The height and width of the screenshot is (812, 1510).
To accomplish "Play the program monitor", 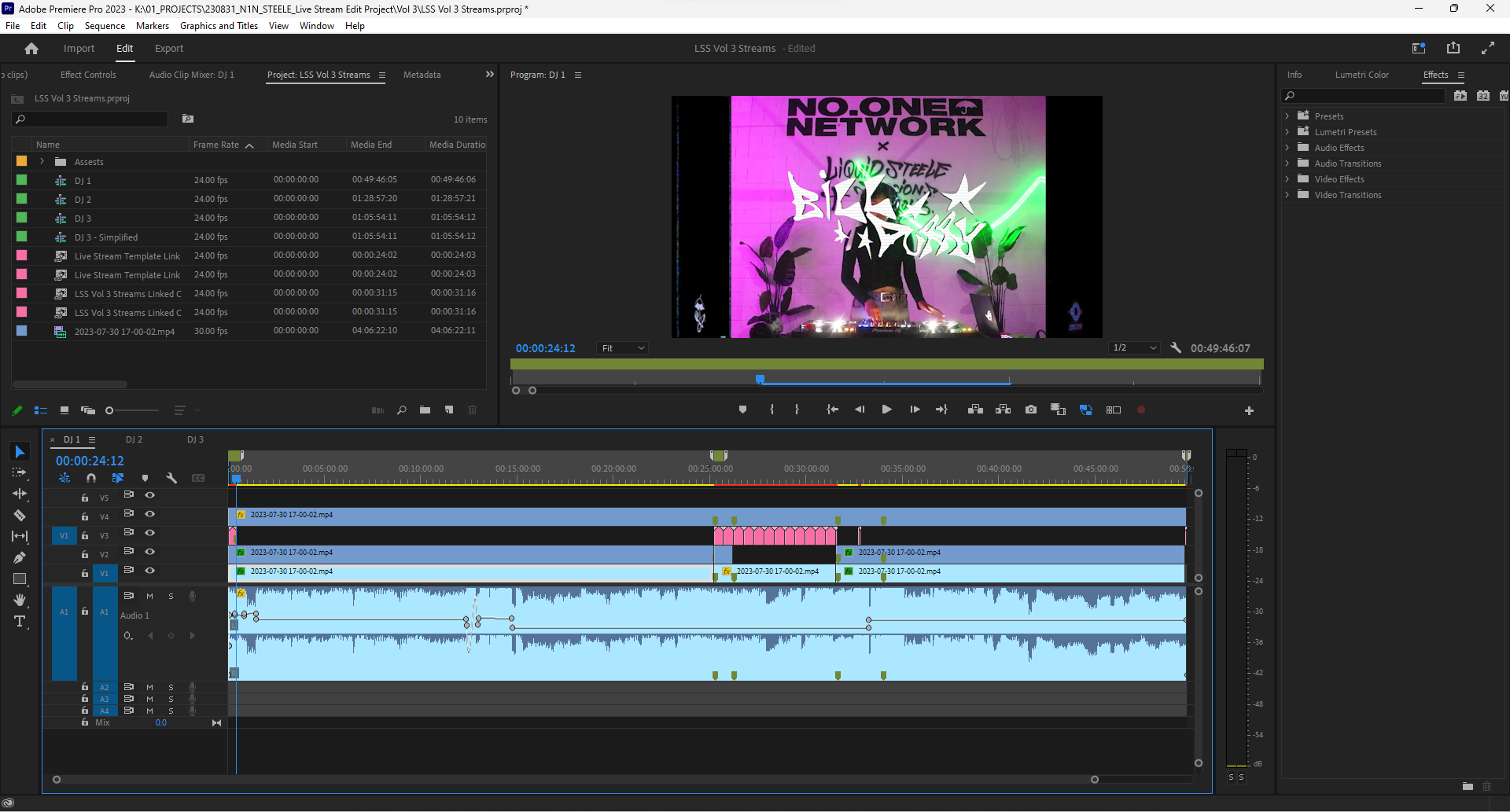I will 886,410.
